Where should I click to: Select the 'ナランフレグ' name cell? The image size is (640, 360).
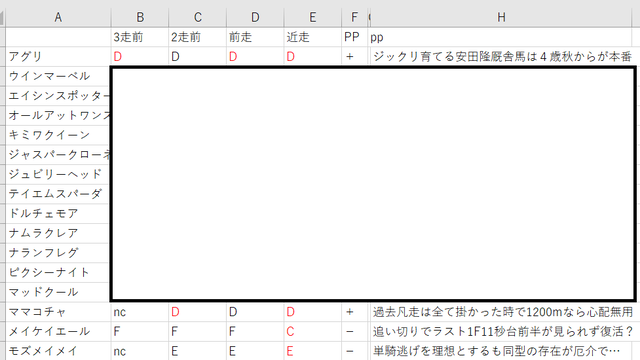coord(58,253)
